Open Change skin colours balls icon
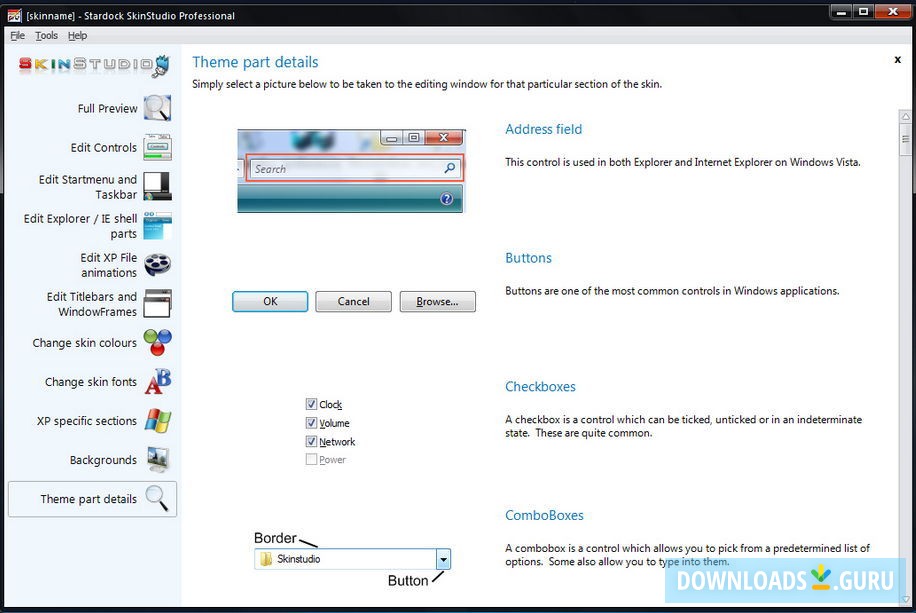The image size is (916, 613). 157,342
